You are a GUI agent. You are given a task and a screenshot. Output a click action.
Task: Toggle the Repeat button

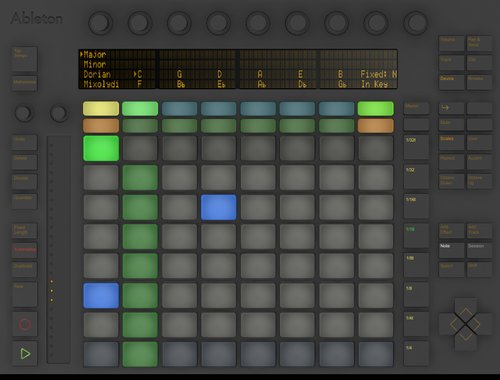coord(451,162)
